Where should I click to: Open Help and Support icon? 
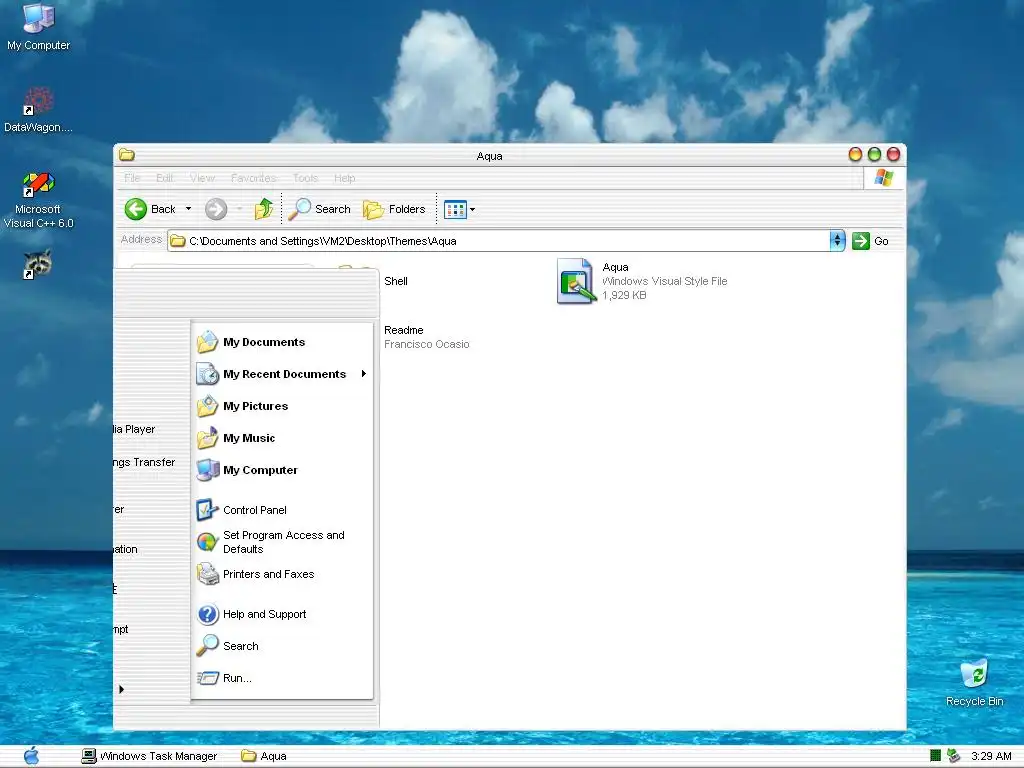pyautogui.click(x=208, y=614)
